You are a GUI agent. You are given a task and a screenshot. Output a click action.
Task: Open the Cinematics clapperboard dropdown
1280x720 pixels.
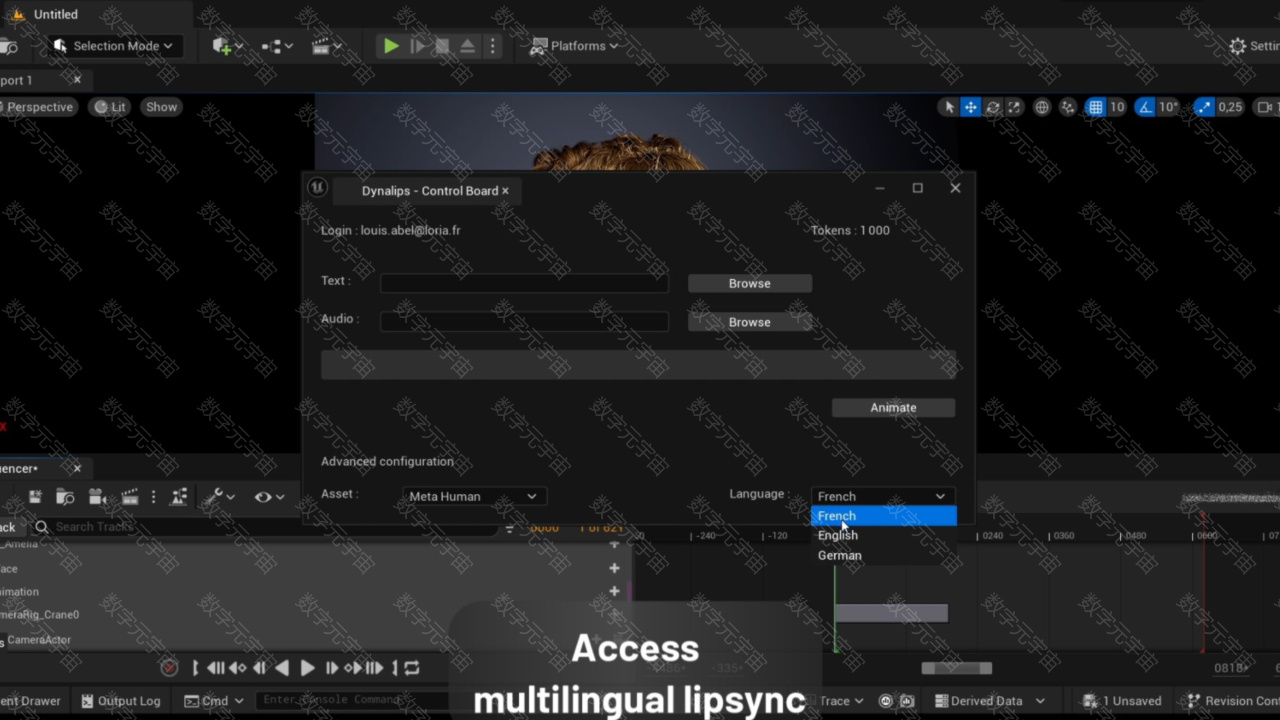coord(326,46)
